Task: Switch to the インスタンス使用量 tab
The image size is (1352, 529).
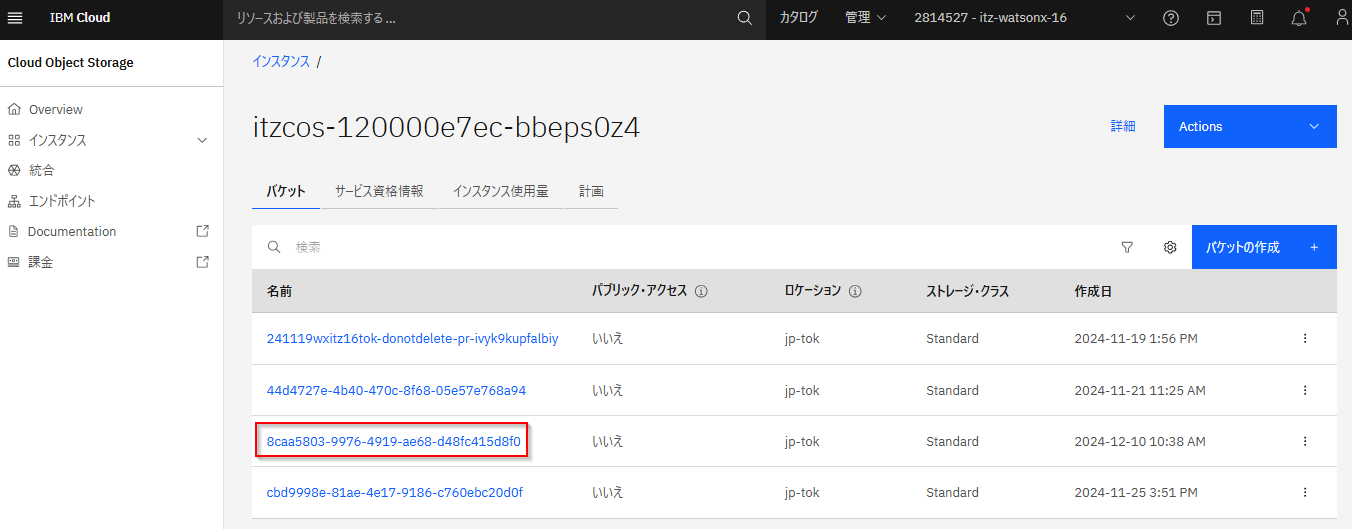Action: (x=500, y=191)
